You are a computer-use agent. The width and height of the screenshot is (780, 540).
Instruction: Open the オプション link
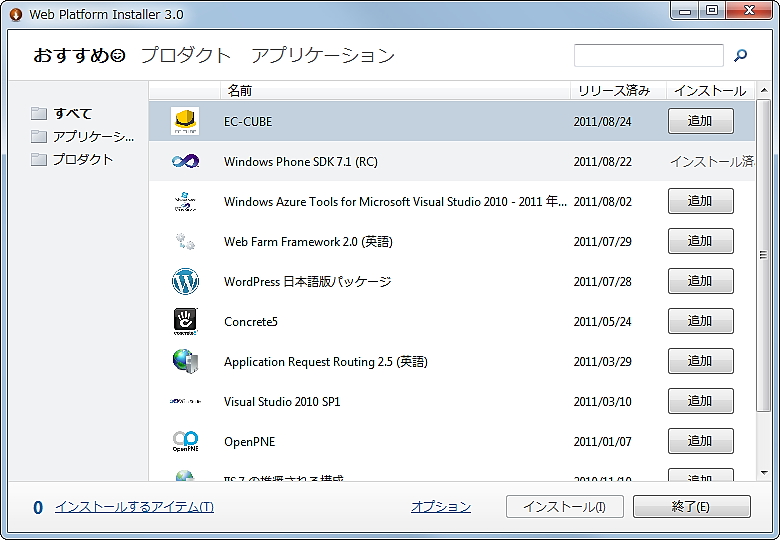pyautogui.click(x=441, y=507)
